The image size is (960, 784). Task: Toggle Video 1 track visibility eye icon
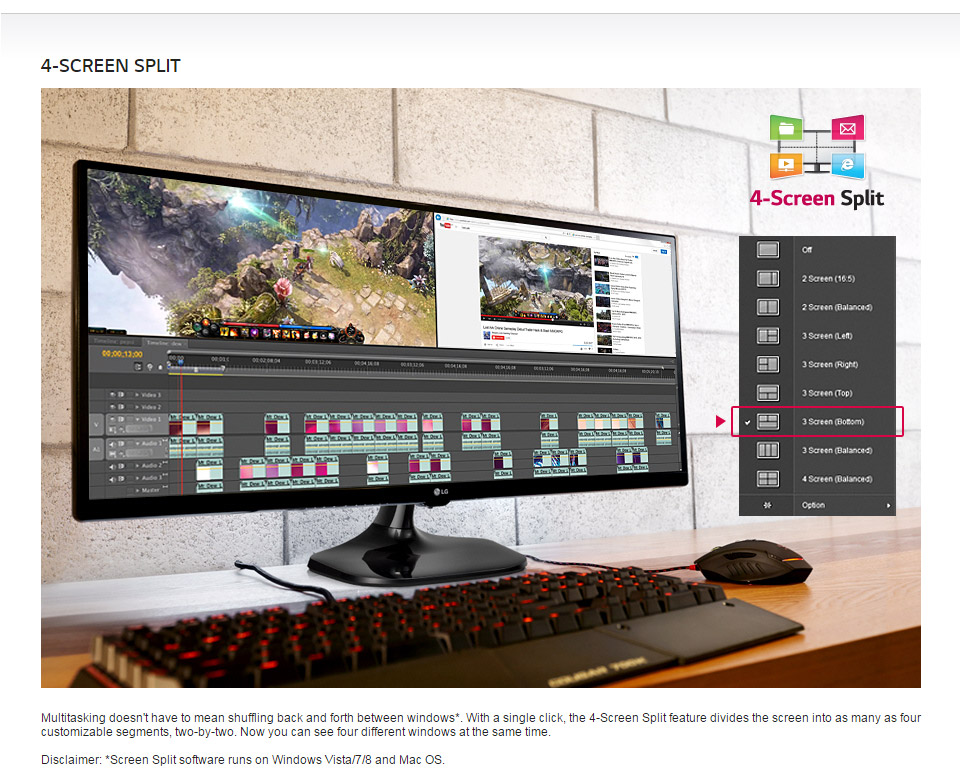pyautogui.click(x=112, y=419)
